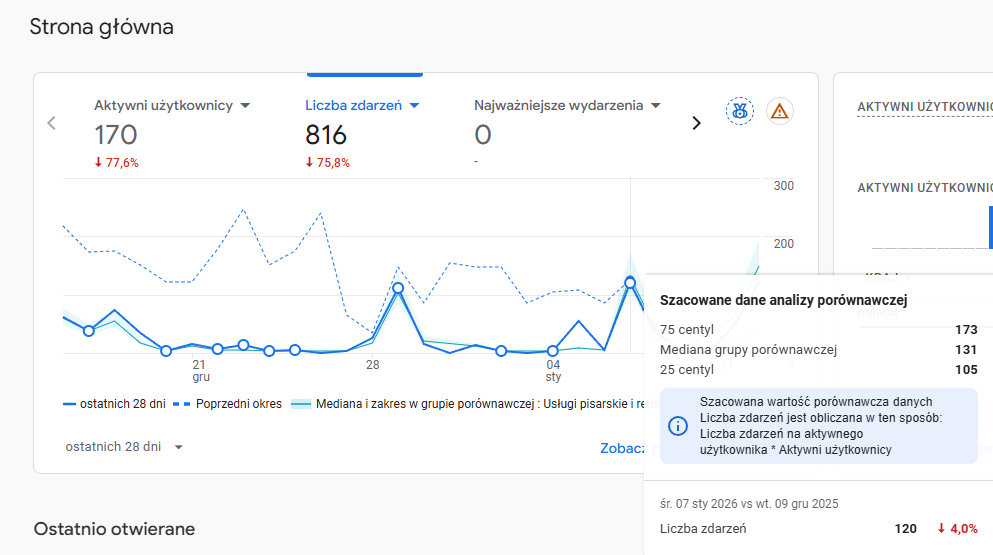Click the 25 centyl row
Image resolution: width=993 pixels, height=555 pixels.
point(818,369)
